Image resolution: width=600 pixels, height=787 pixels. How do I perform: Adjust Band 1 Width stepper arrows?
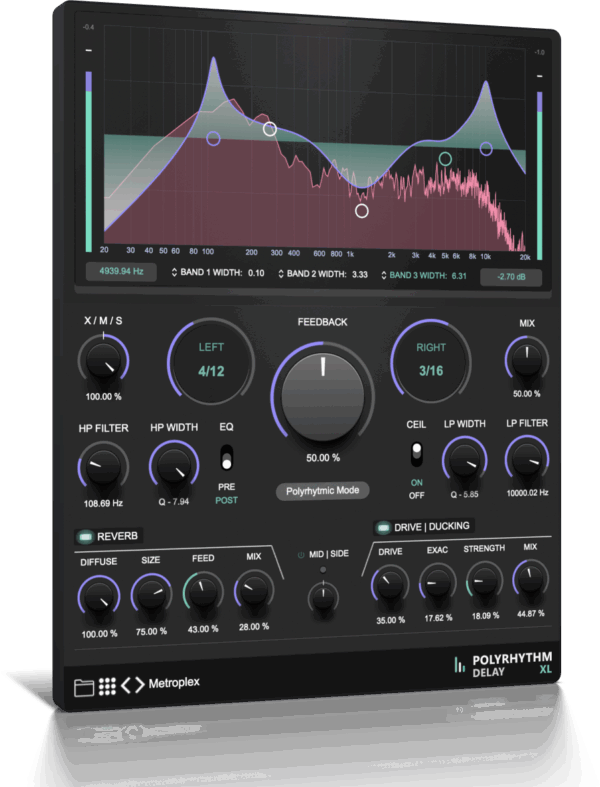click(x=174, y=273)
